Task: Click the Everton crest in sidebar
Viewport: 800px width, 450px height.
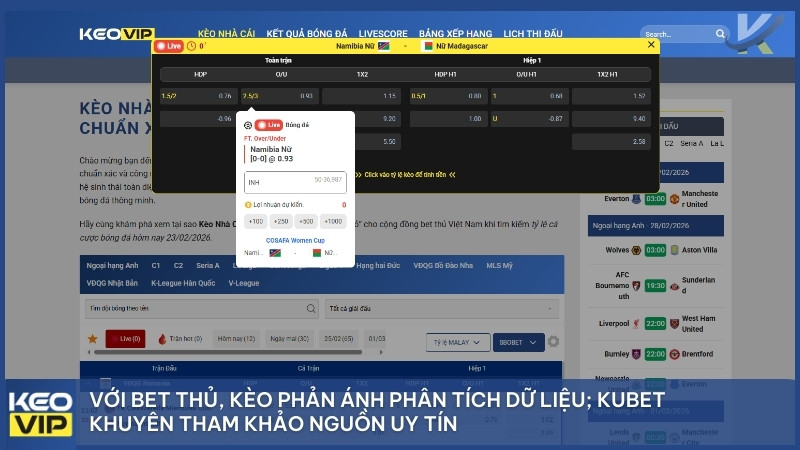Action: tap(636, 199)
